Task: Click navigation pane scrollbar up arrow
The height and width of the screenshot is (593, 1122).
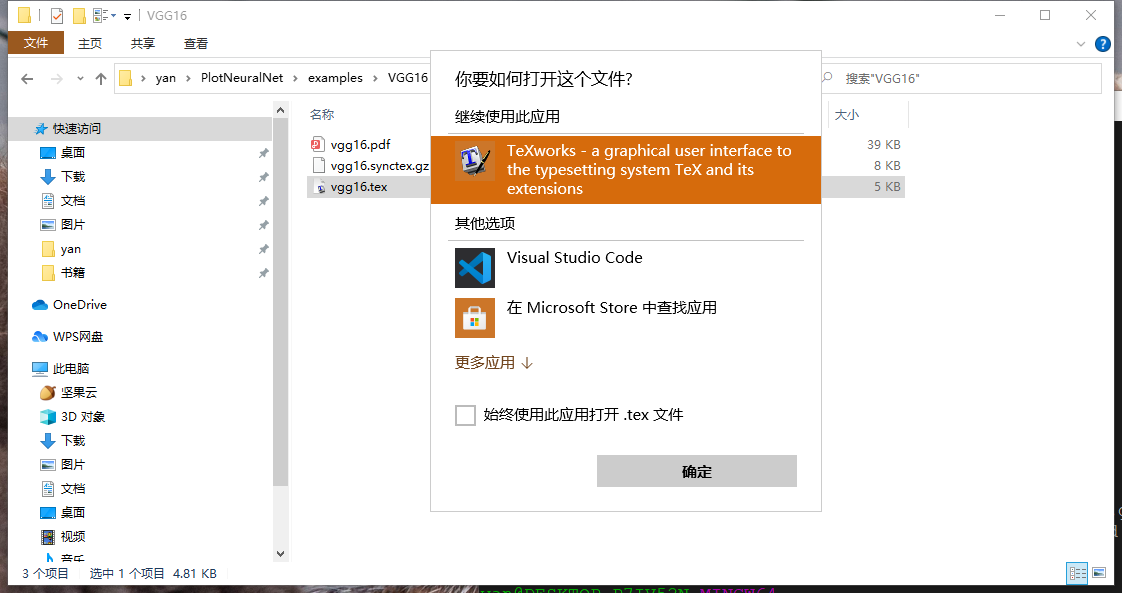Action: (x=280, y=110)
